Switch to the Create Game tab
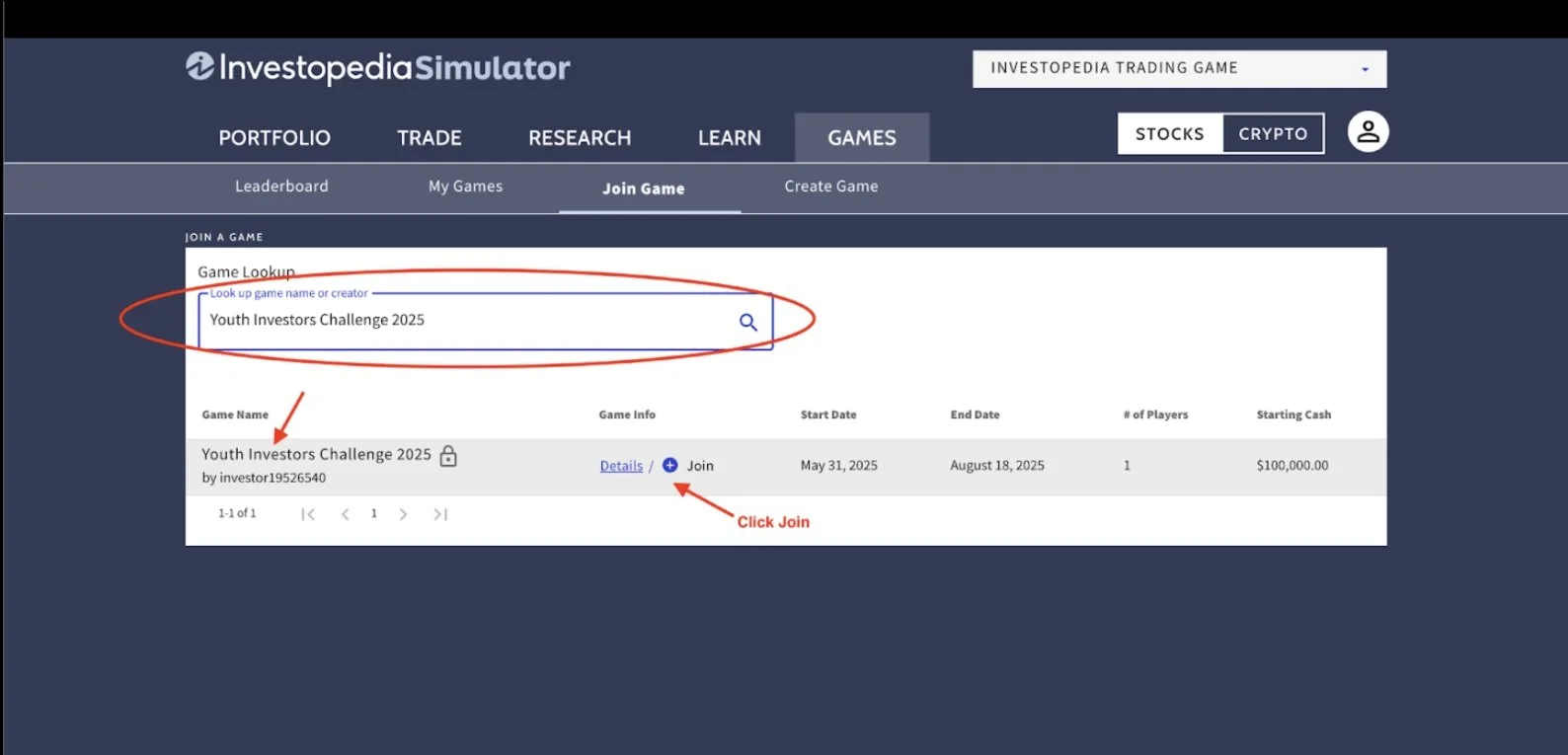Image resolution: width=1568 pixels, height=755 pixels. pos(831,187)
